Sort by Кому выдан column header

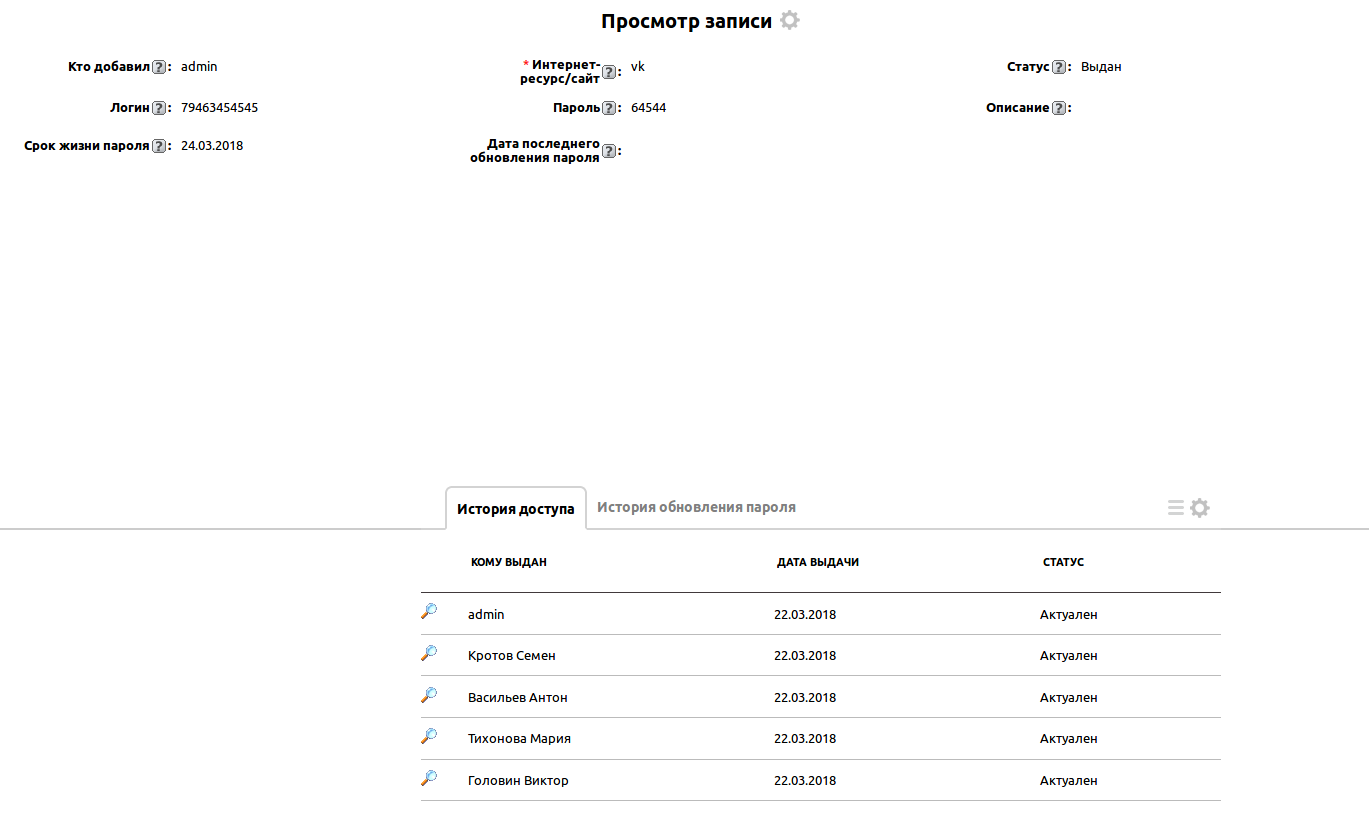point(508,562)
